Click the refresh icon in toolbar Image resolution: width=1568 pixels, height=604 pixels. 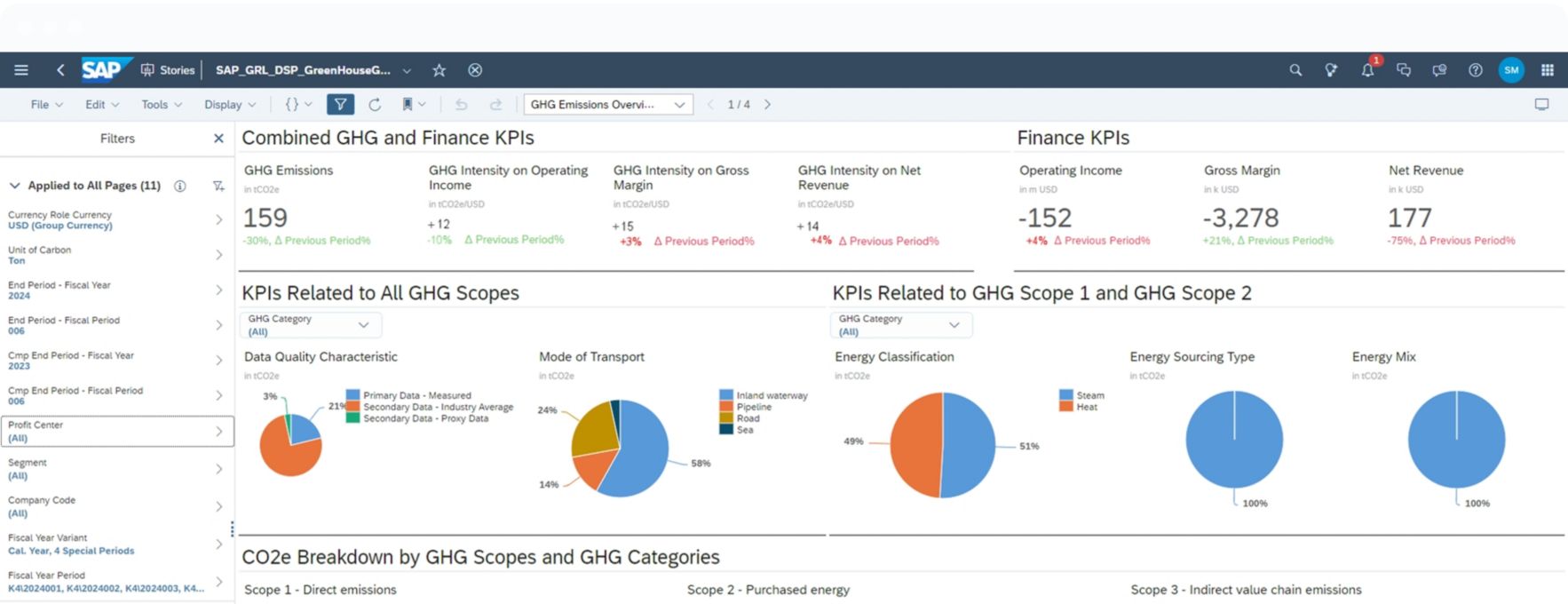coord(375,105)
